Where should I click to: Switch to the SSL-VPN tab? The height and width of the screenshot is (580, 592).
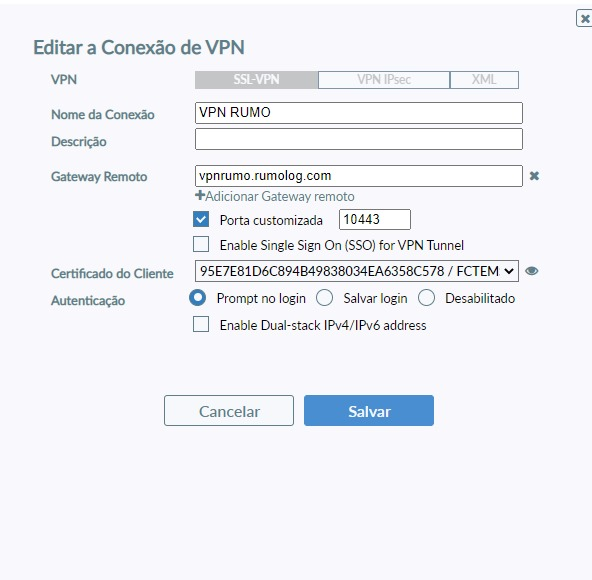pyautogui.click(x=256, y=80)
